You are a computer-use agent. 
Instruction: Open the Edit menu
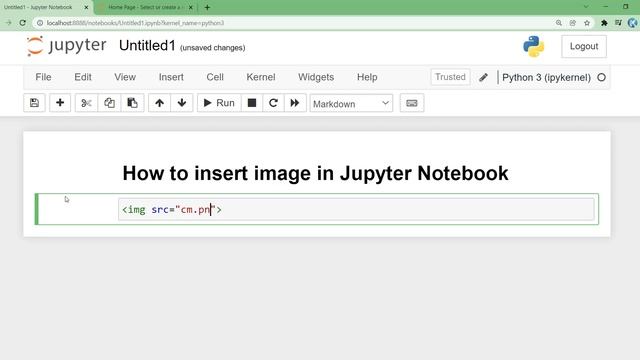[83, 77]
